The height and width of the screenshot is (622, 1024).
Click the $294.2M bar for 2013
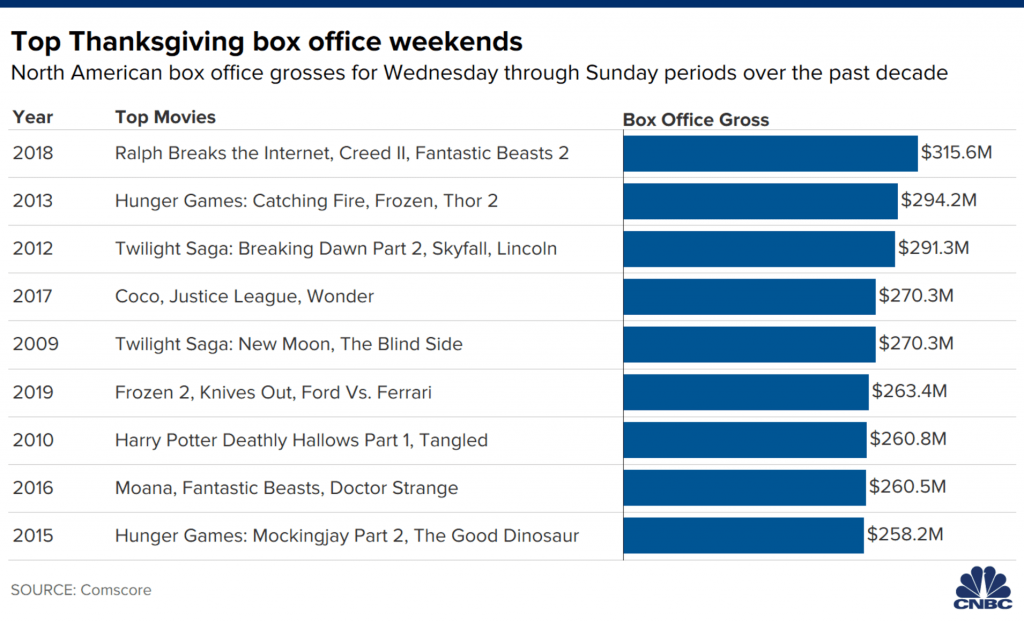pyautogui.click(x=761, y=201)
